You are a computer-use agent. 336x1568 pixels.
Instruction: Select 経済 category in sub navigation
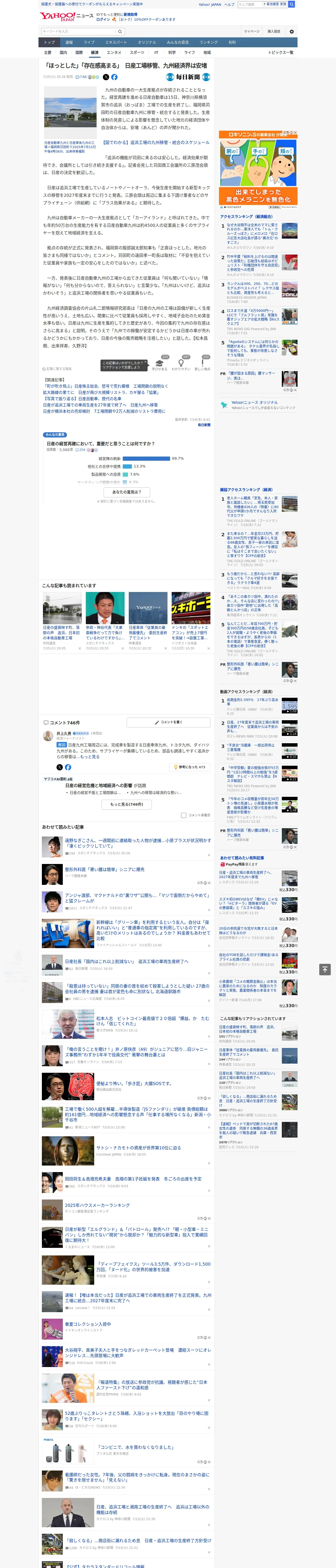[94, 53]
